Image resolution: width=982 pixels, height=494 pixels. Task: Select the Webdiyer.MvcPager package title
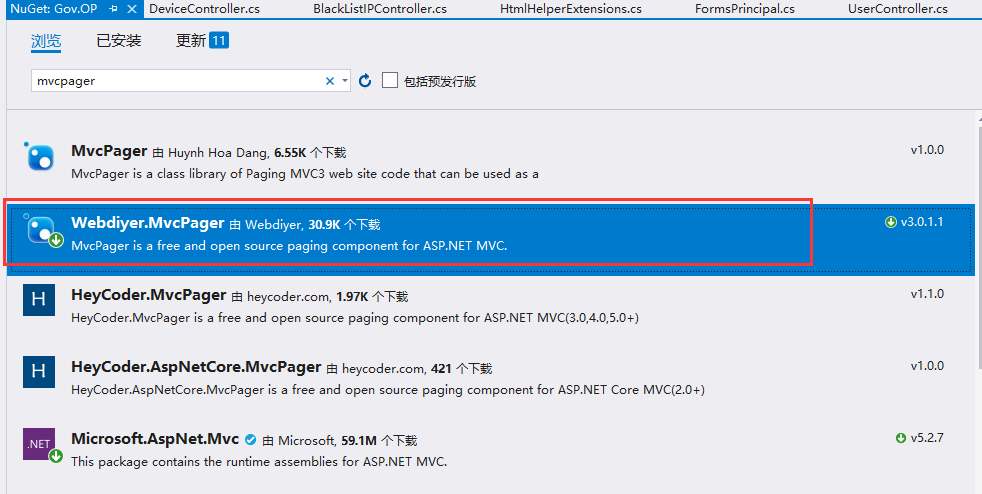[x=148, y=223]
